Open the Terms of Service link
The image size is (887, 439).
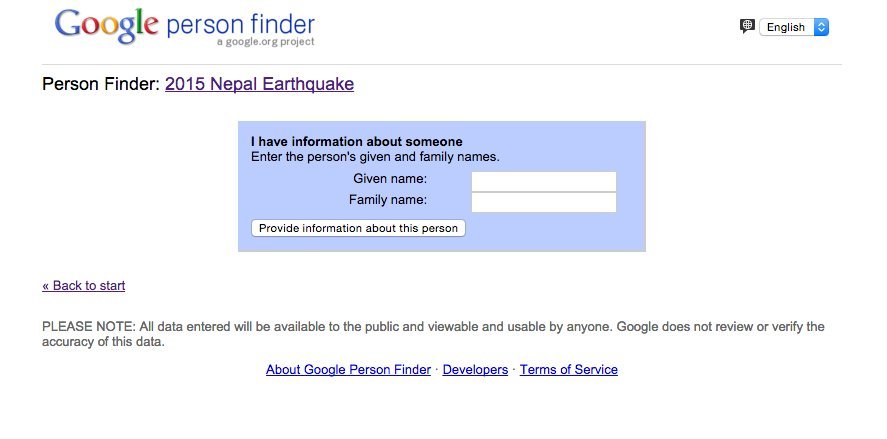click(569, 369)
